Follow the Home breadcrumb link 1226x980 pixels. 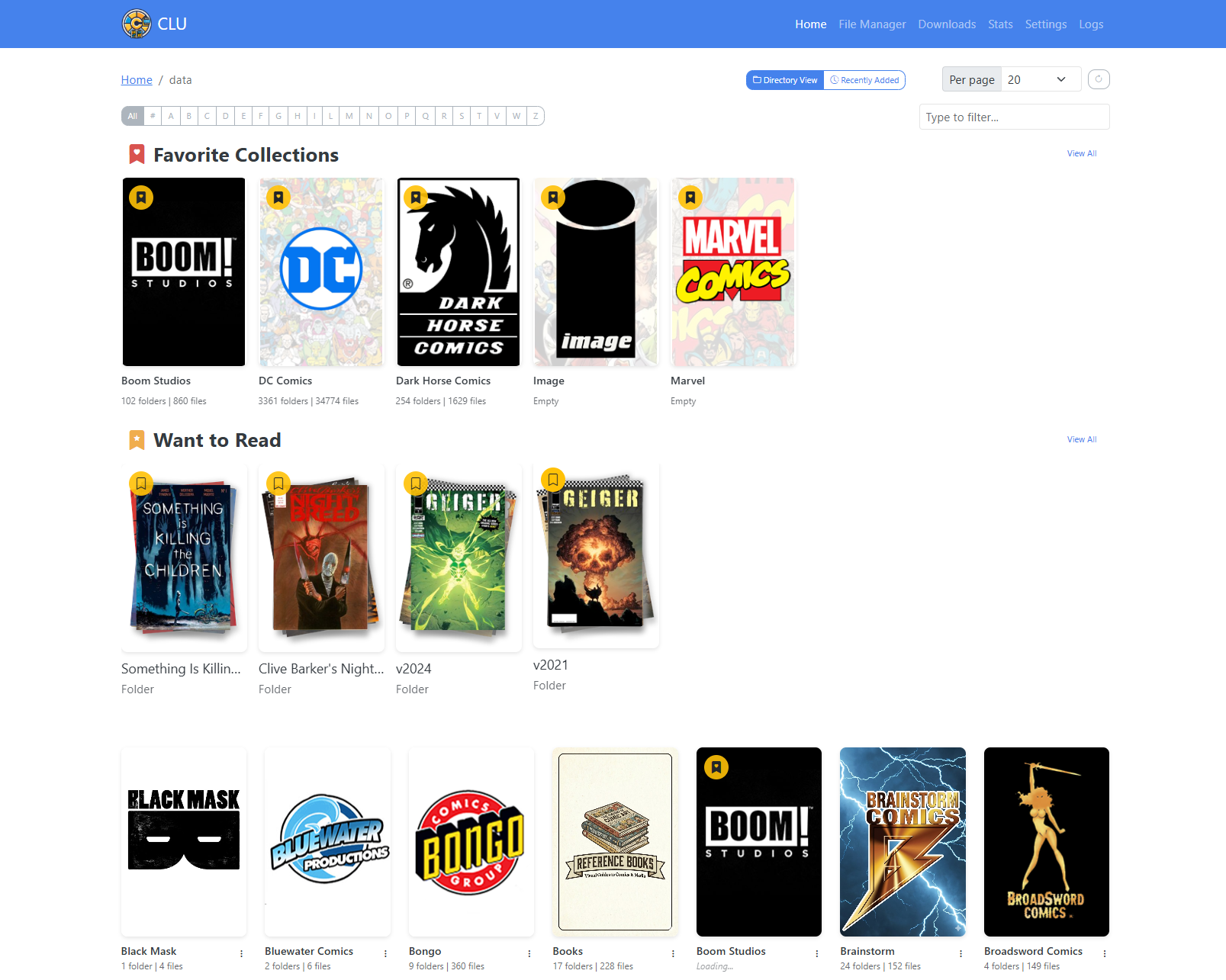[137, 80]
